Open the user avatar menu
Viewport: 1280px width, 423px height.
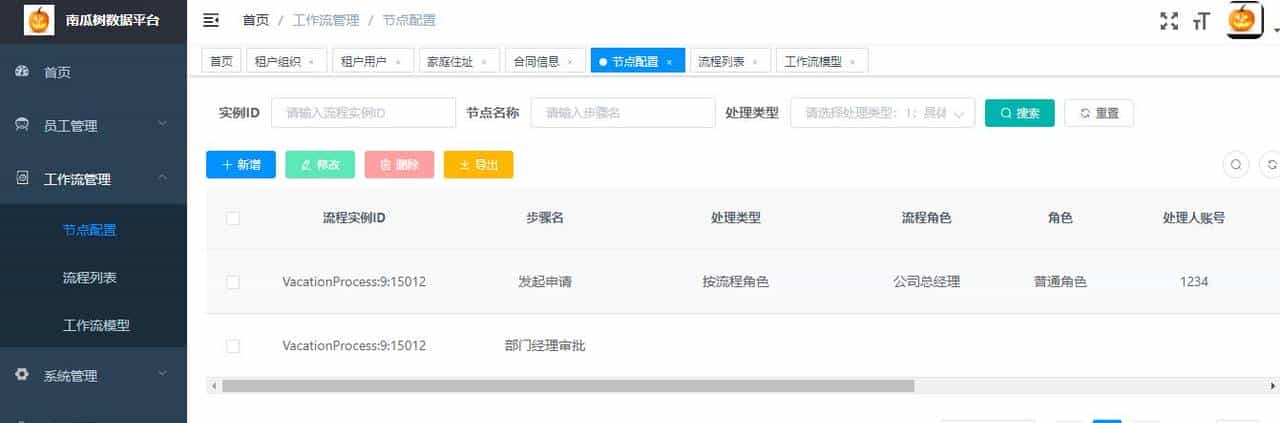click(x=1244, y=20)
